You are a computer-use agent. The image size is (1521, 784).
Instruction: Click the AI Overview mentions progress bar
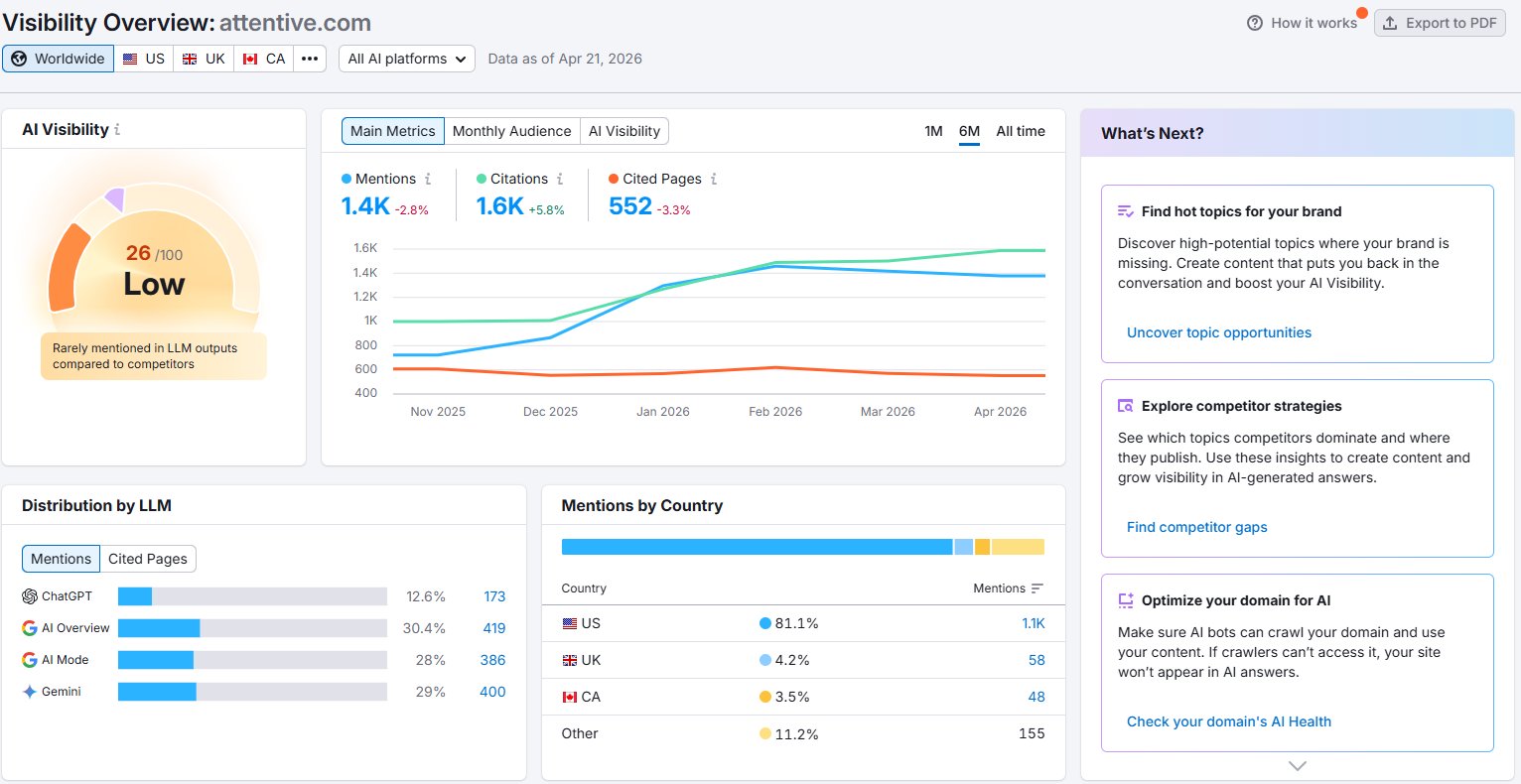tap(252, 628)
